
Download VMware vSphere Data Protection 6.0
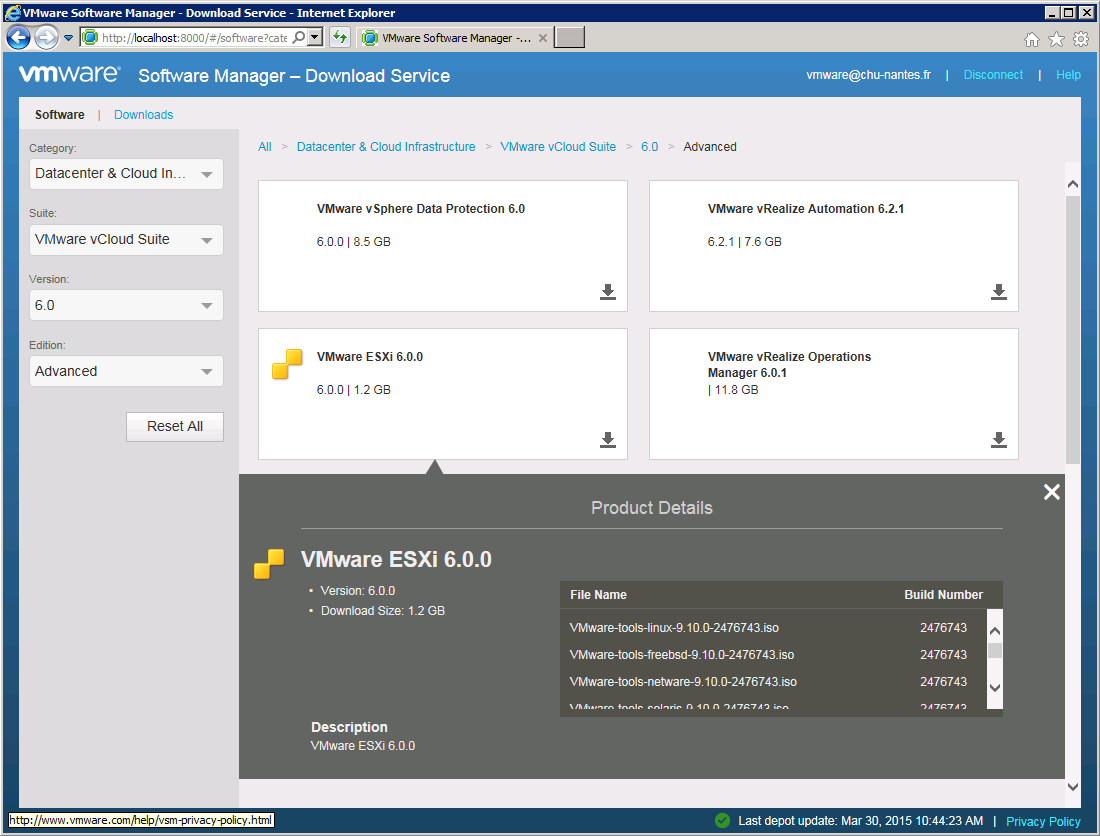[607, 292]
